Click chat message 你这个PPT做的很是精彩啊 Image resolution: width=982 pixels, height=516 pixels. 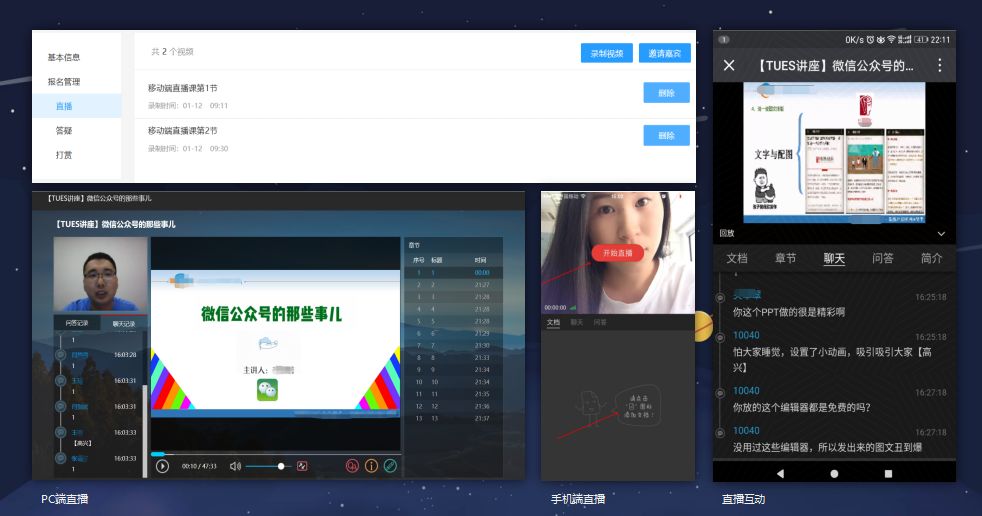point(788,312)
